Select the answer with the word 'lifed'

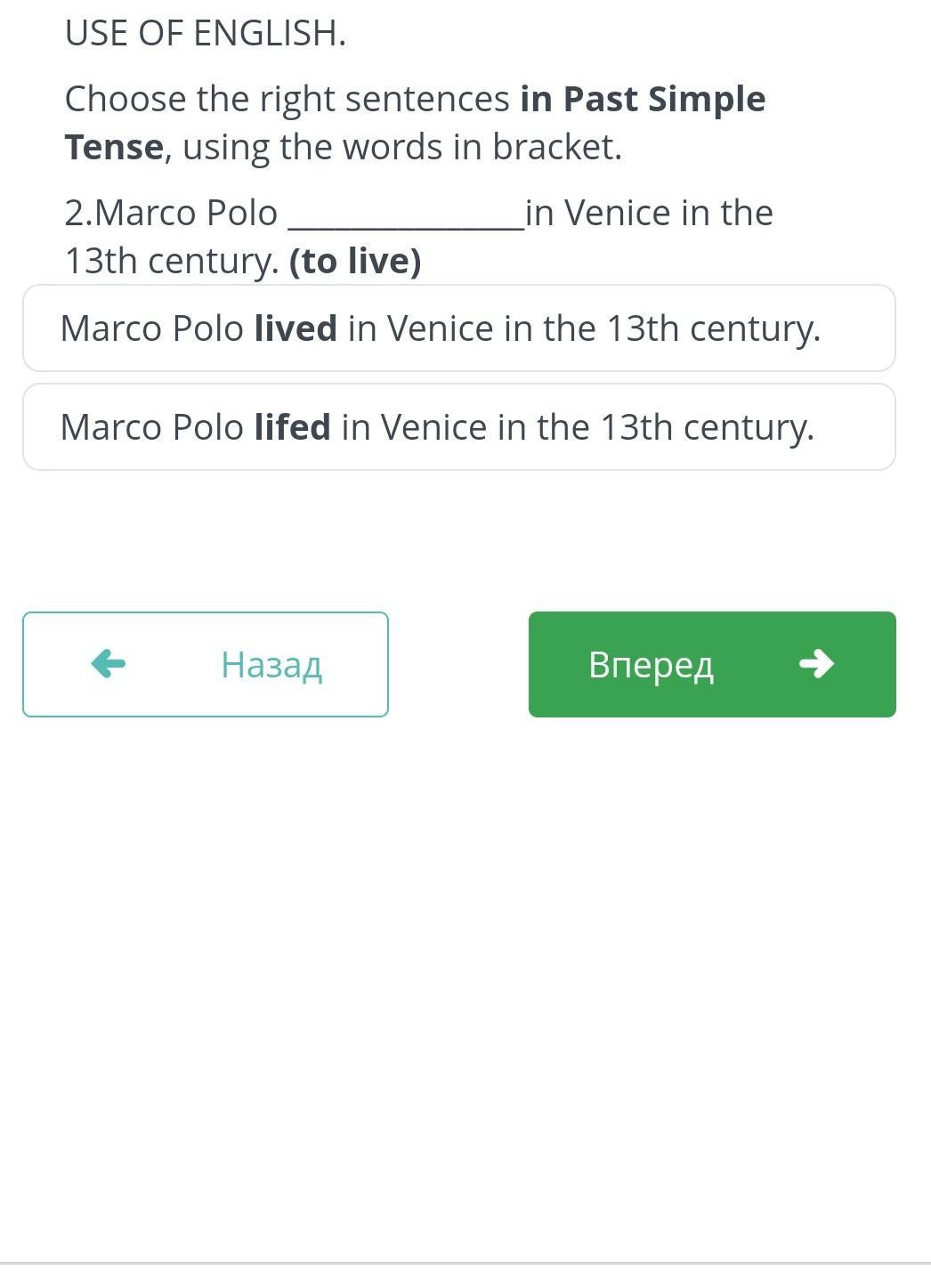(x=458, y=427)
